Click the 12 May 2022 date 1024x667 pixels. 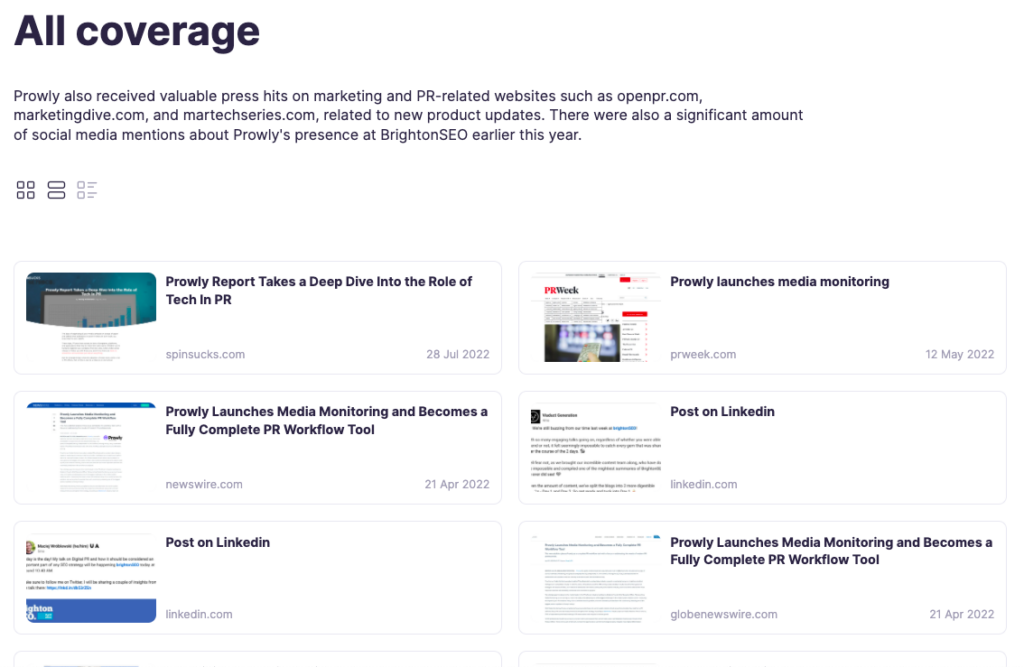(x=960, y=354)
